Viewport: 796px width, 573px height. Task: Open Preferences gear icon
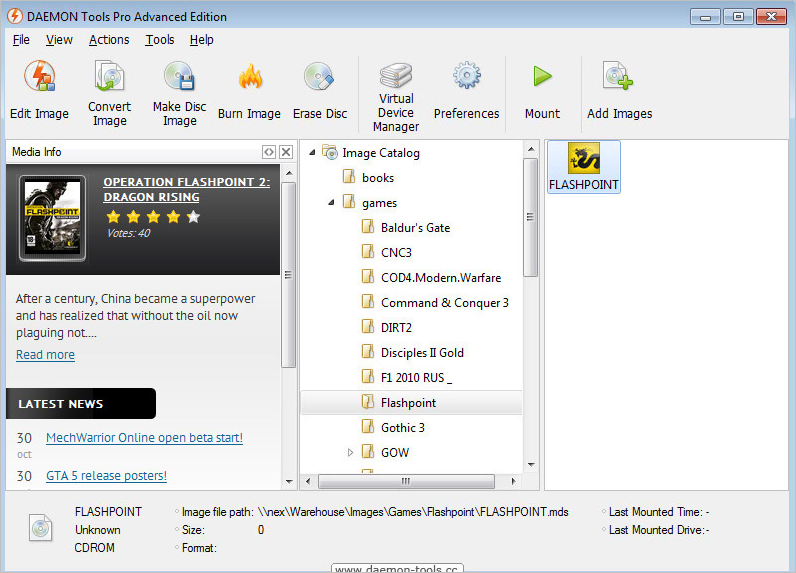[467, 76]
